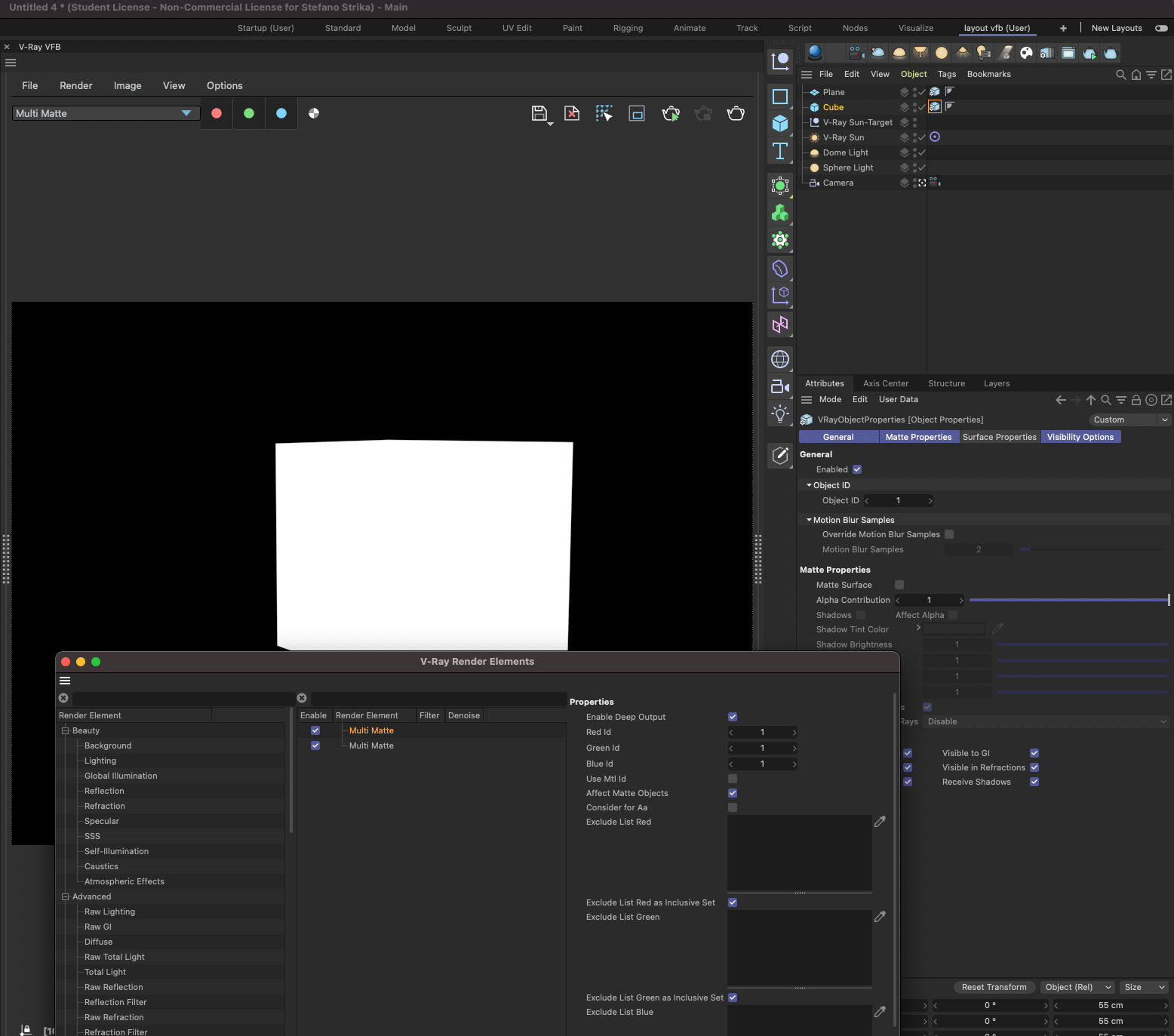Click the edit pencil for Exclude List Red

point(880,822)
